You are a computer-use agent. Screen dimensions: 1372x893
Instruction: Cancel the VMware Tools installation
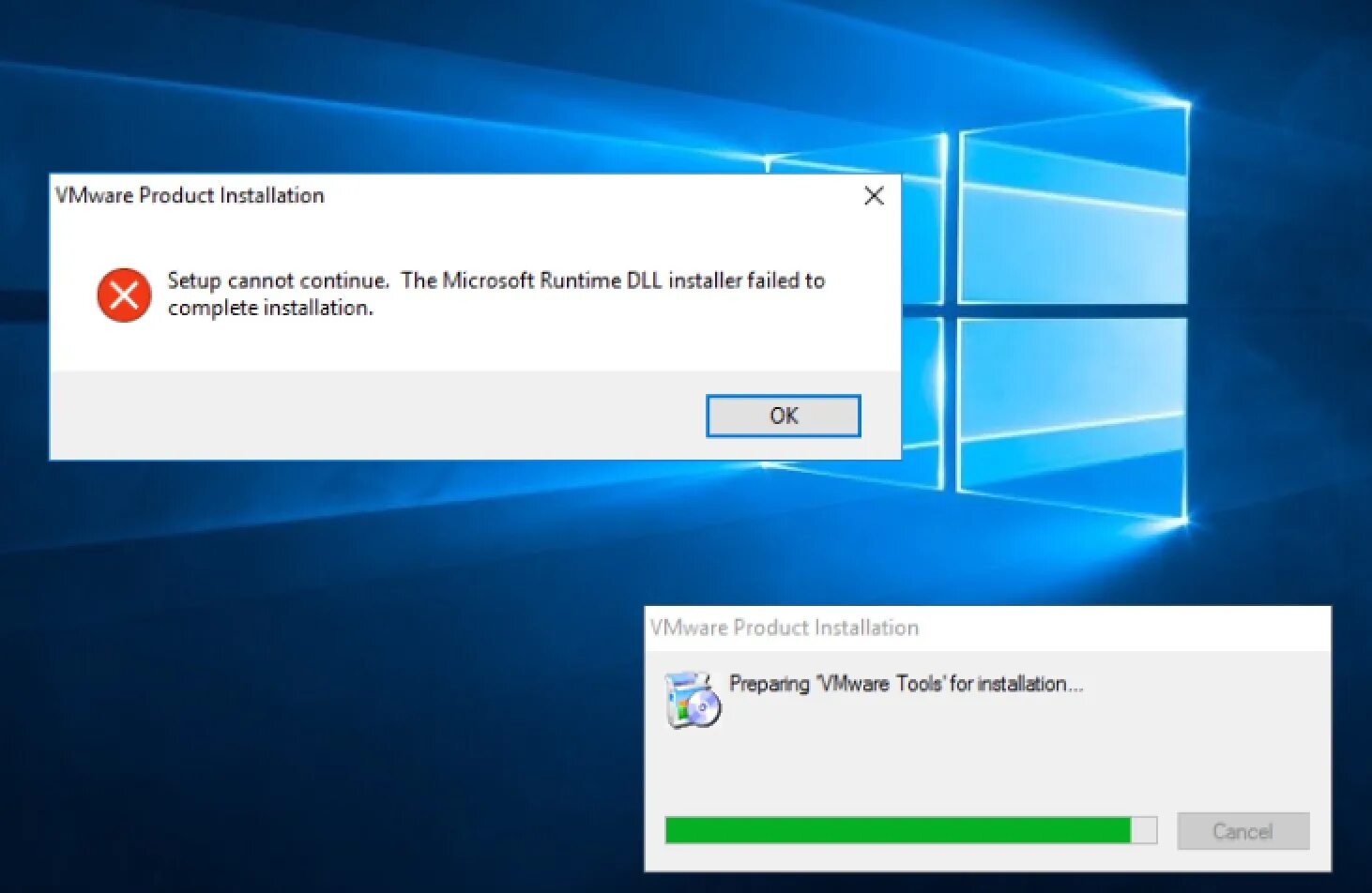coord(1242,831)
